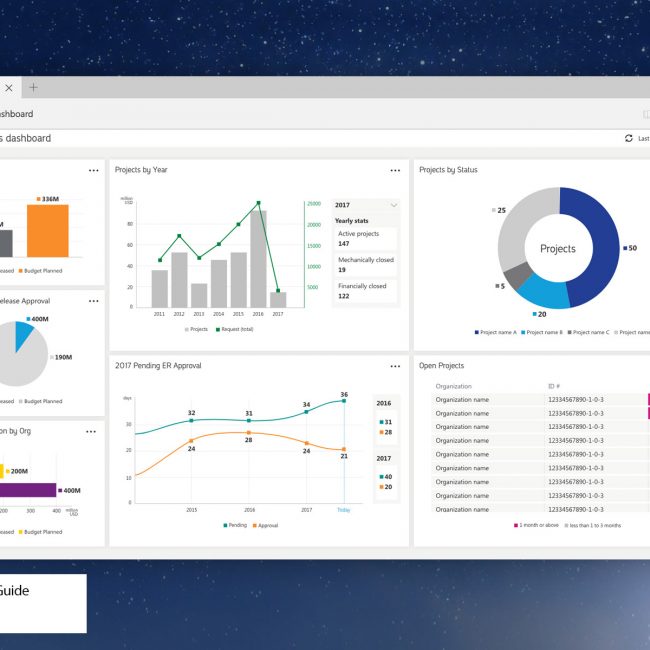The height and width of the screenshot is (650, 650).
Task: Sort by the Organization column header
Action: pyautogui.click(x=453, y=386)
